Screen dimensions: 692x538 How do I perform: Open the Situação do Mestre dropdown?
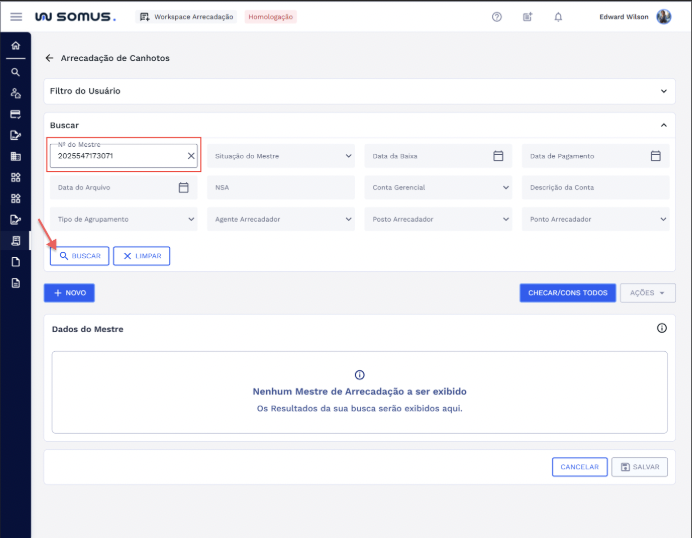[280, 156]
